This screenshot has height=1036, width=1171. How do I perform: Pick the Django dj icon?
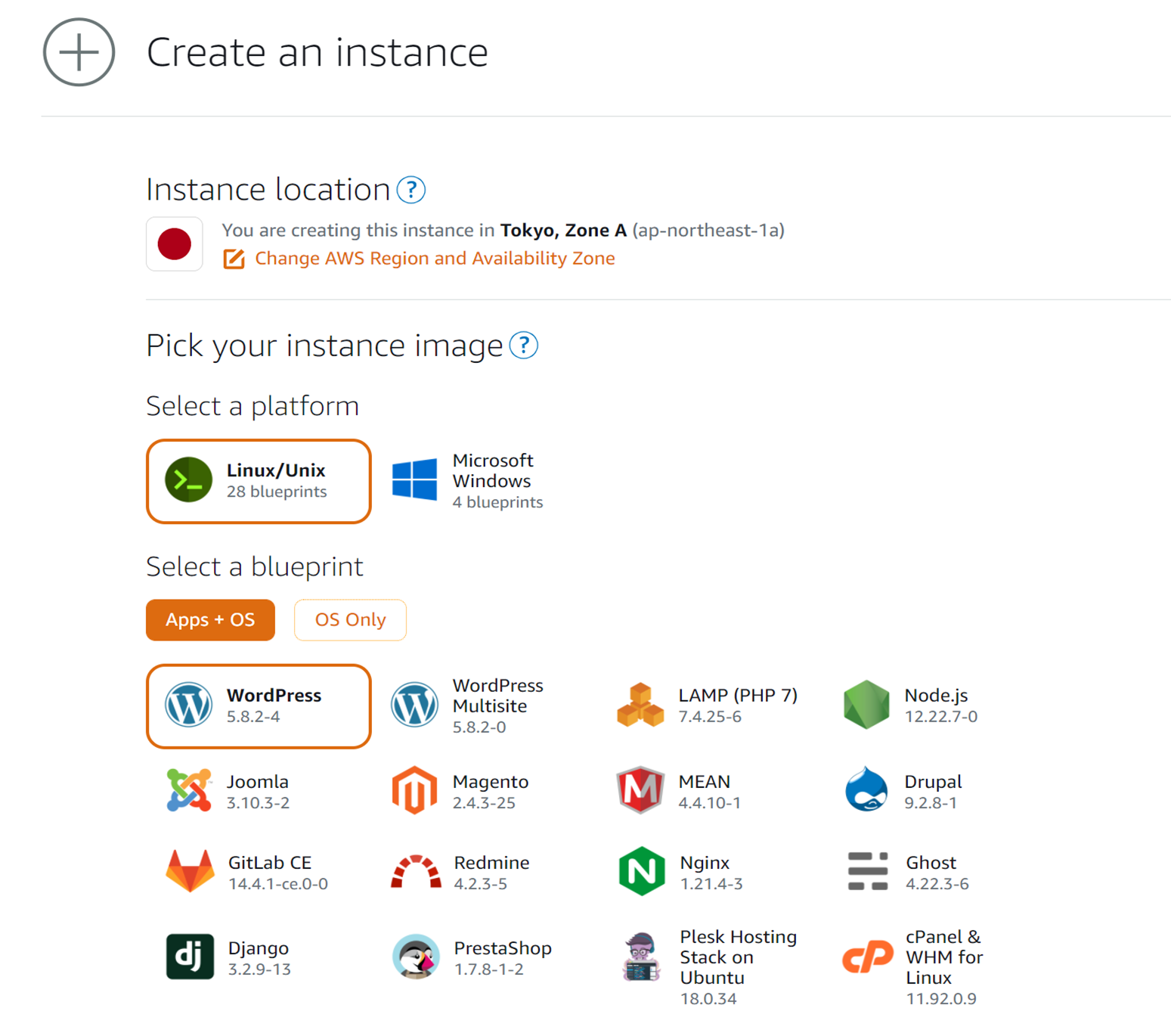[190, 957]
